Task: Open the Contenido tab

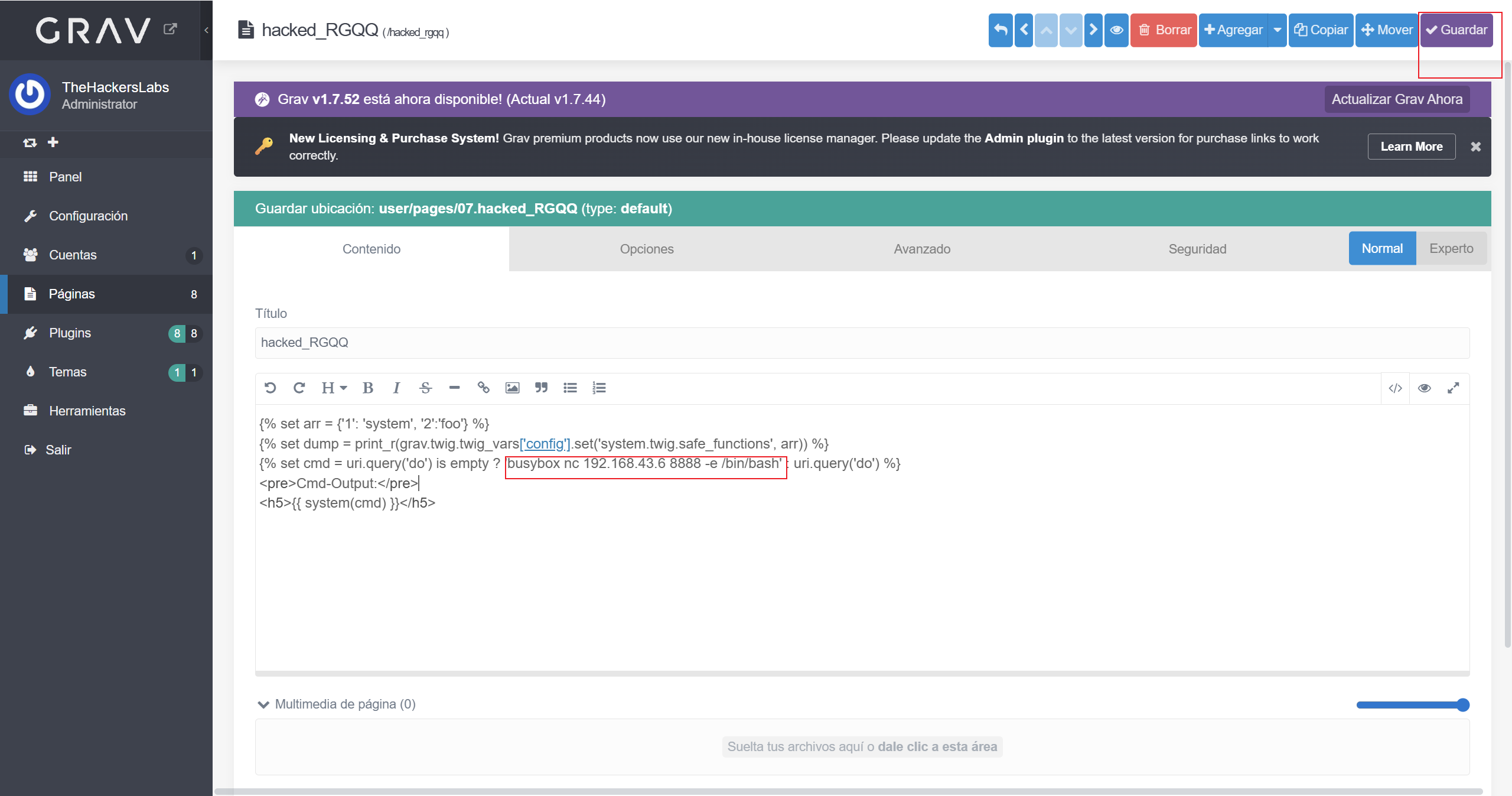Action: pos(372,249)
